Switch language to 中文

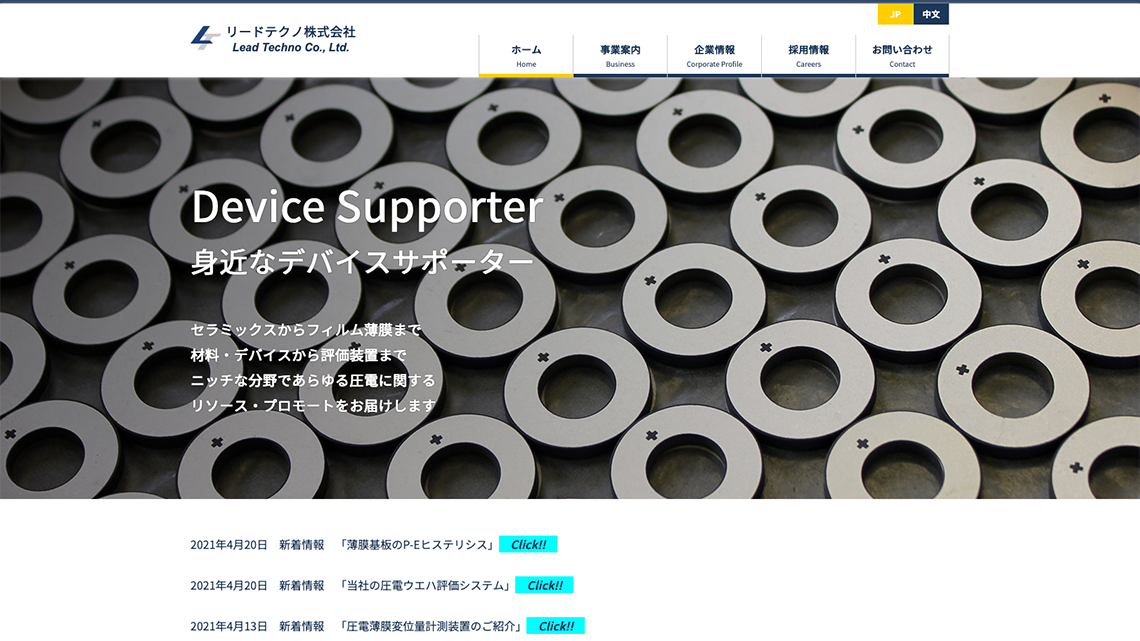pos(930,14)
